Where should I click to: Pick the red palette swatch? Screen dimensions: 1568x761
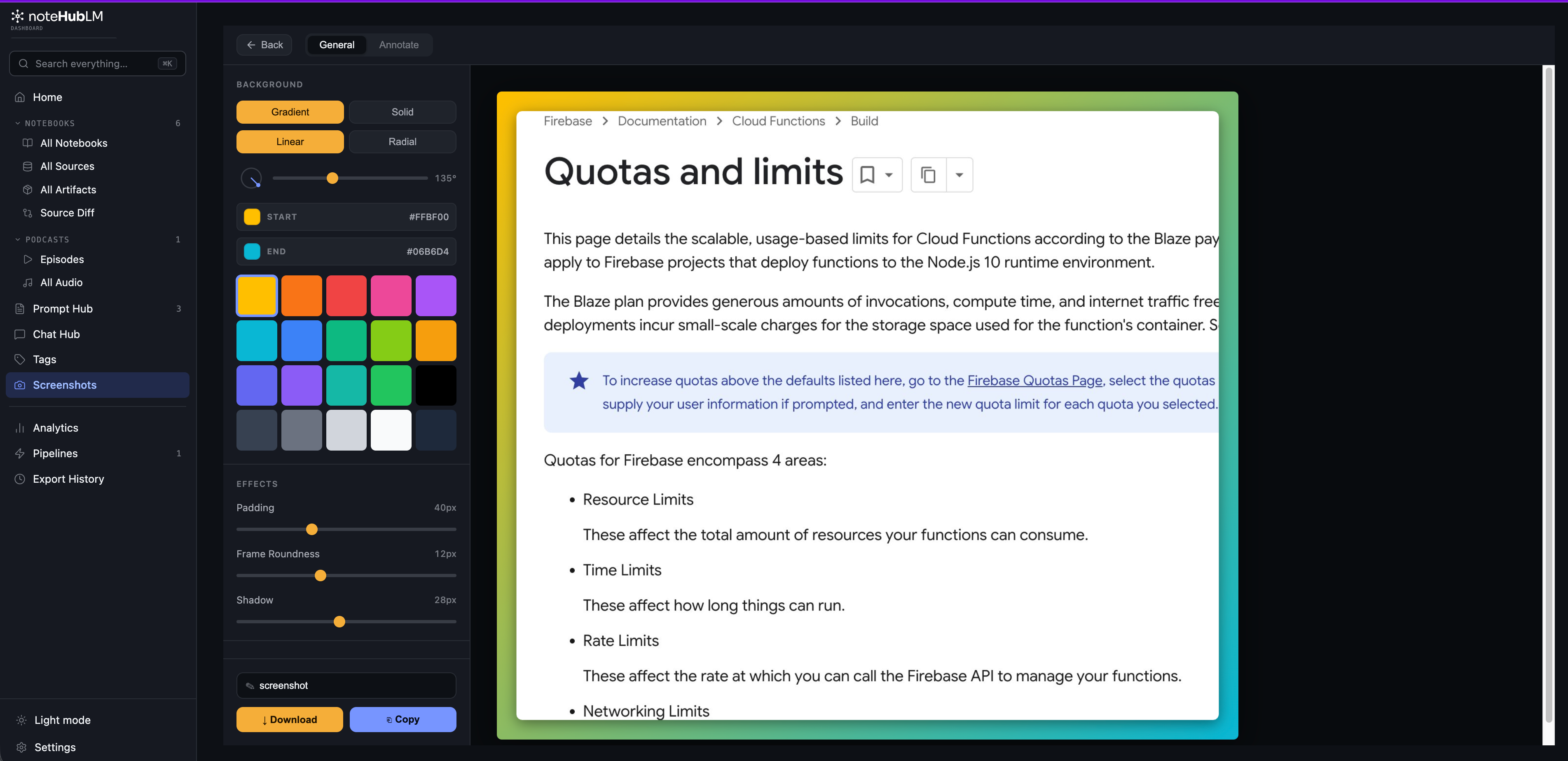click(346, 296)
